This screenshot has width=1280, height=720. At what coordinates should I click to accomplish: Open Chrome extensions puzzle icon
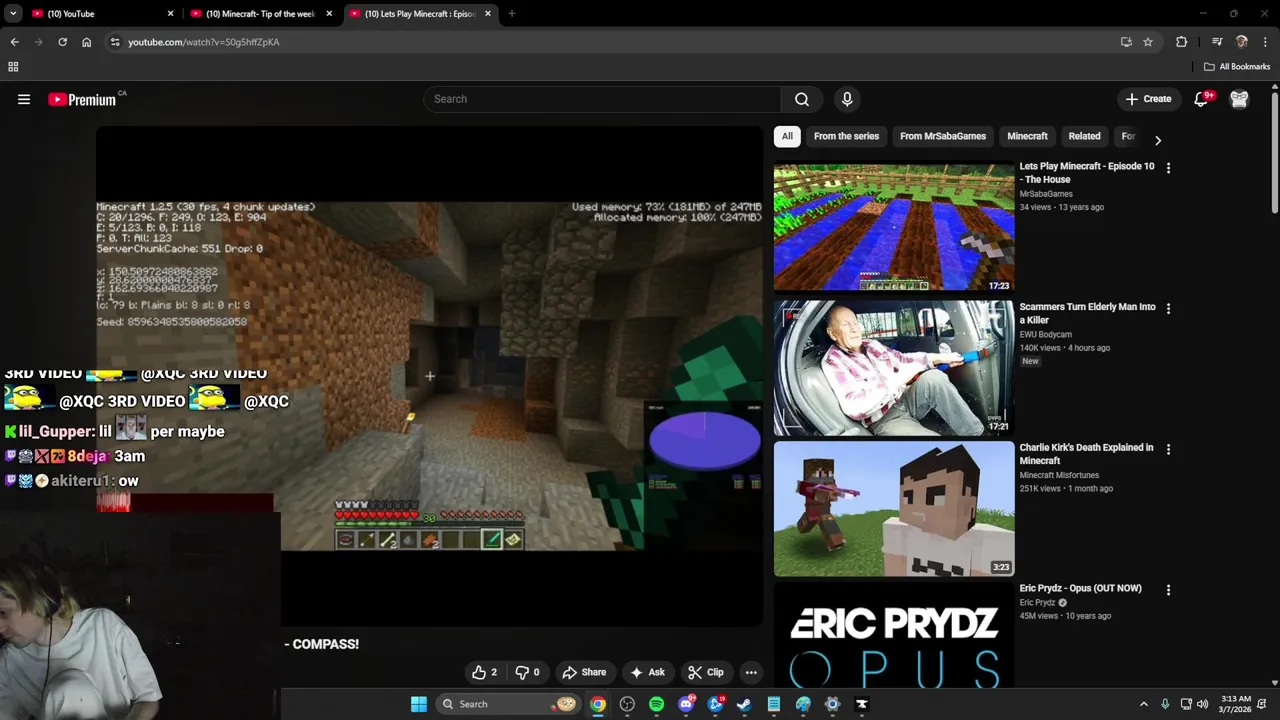click(x=1181, y=42)
